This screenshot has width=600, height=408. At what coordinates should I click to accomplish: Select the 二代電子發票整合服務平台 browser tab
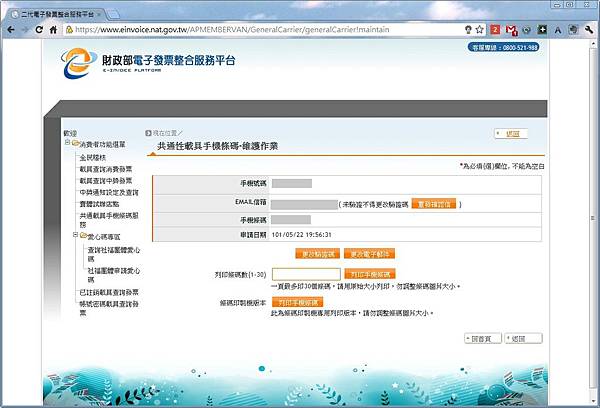click(x=57, y=14)
